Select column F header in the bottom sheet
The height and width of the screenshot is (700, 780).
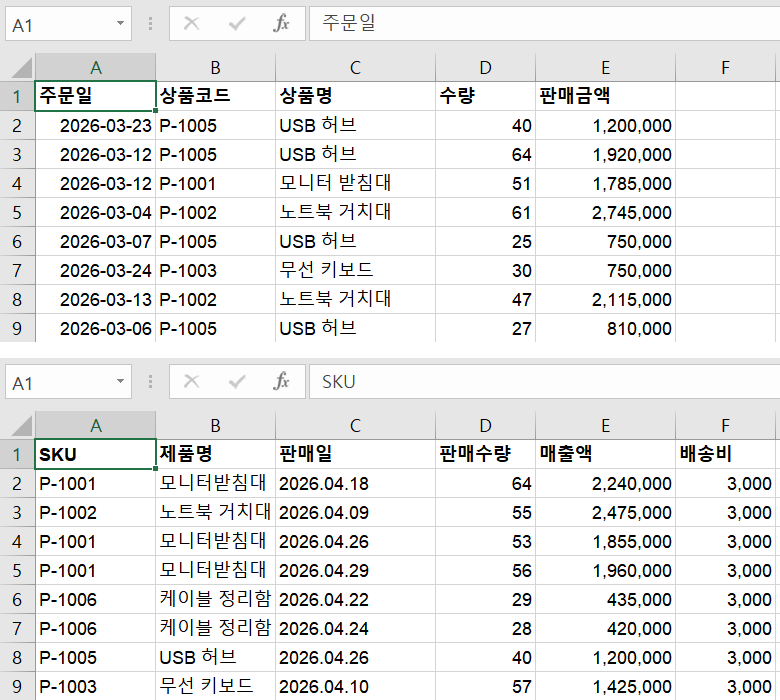(x=725, y=426)
